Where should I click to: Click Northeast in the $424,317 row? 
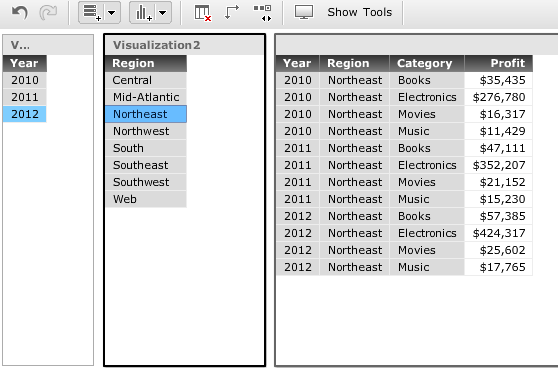(354, 233)
